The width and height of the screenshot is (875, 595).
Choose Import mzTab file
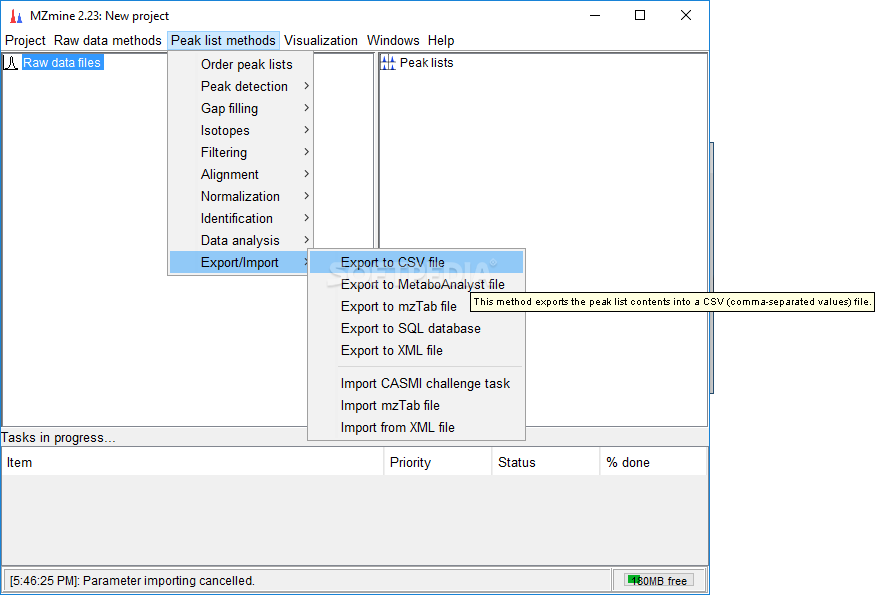pos(416,405)
